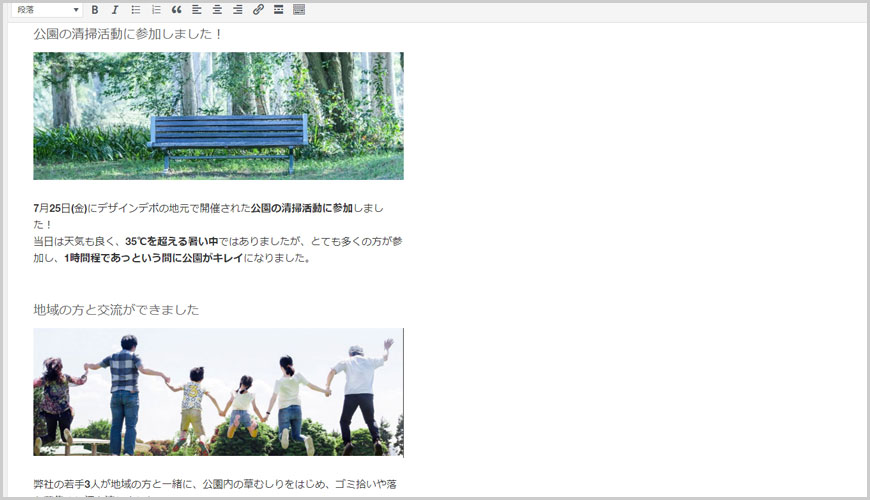Select the jumping family image

click(x=219, y=392)
